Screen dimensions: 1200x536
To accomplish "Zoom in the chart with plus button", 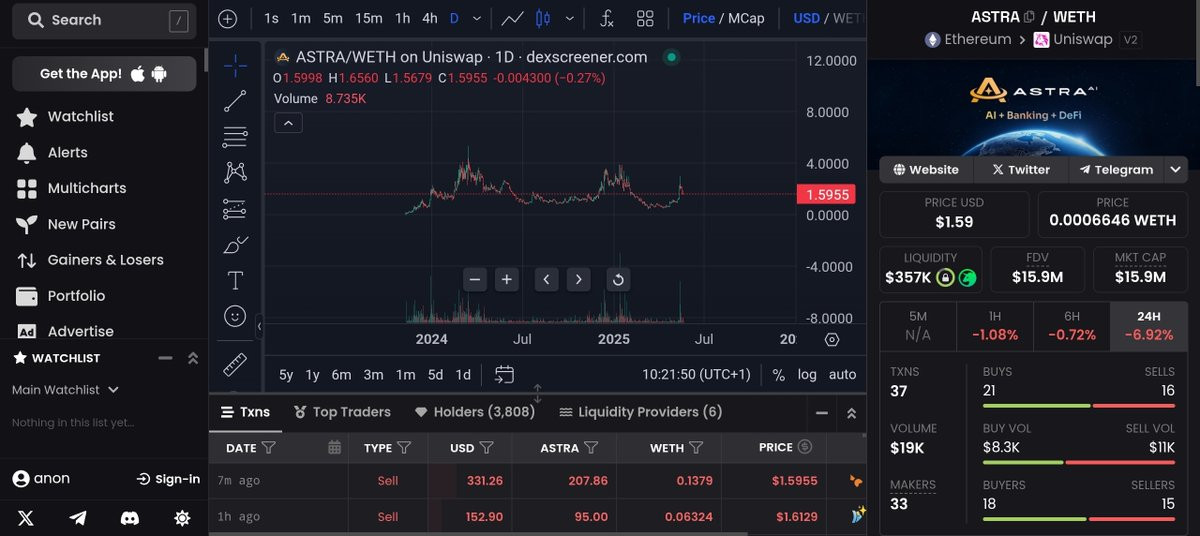I will (507, 280).
